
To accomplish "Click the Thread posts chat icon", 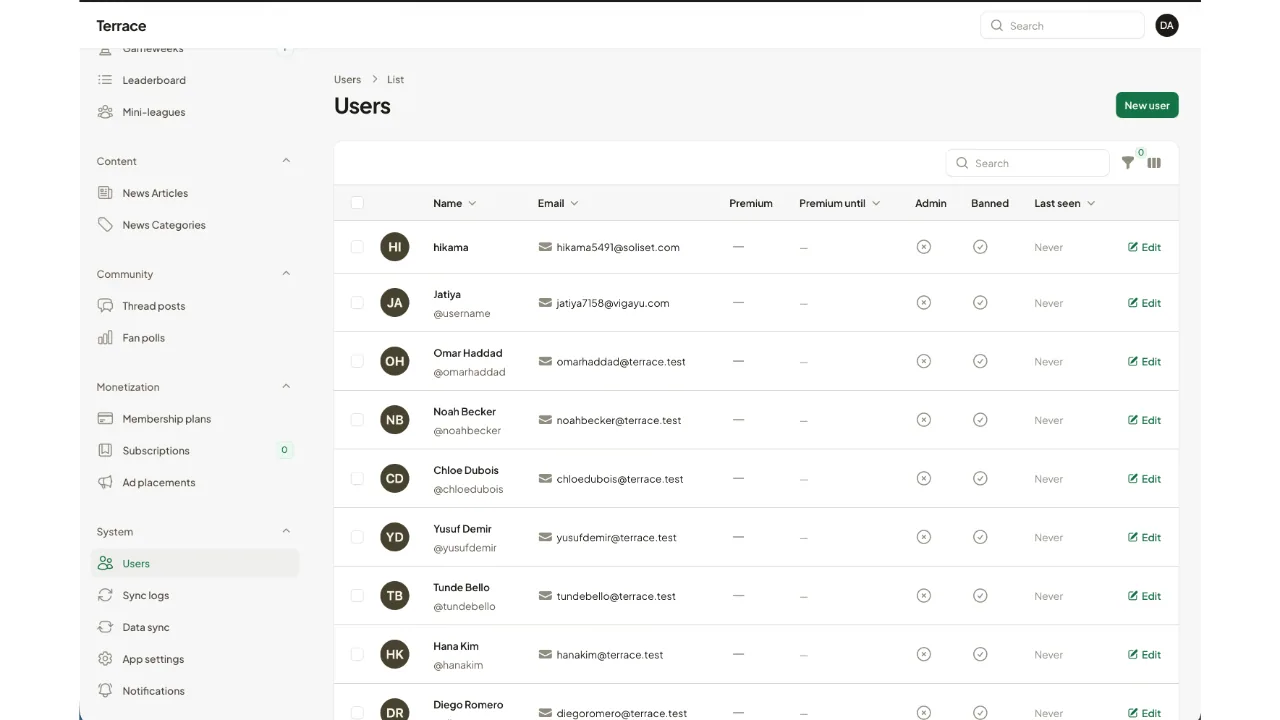I will click(x=105, y=306).
